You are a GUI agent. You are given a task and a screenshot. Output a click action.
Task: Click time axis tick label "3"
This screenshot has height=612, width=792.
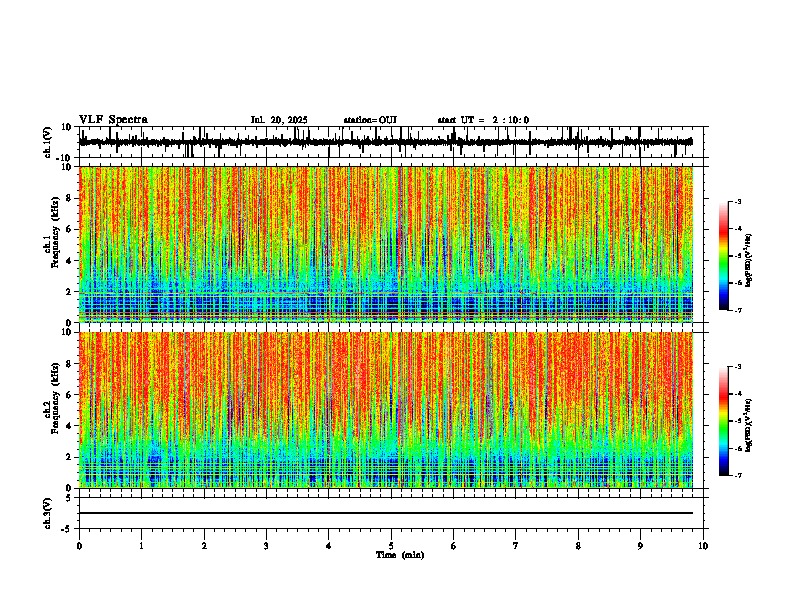pos(266,546)
